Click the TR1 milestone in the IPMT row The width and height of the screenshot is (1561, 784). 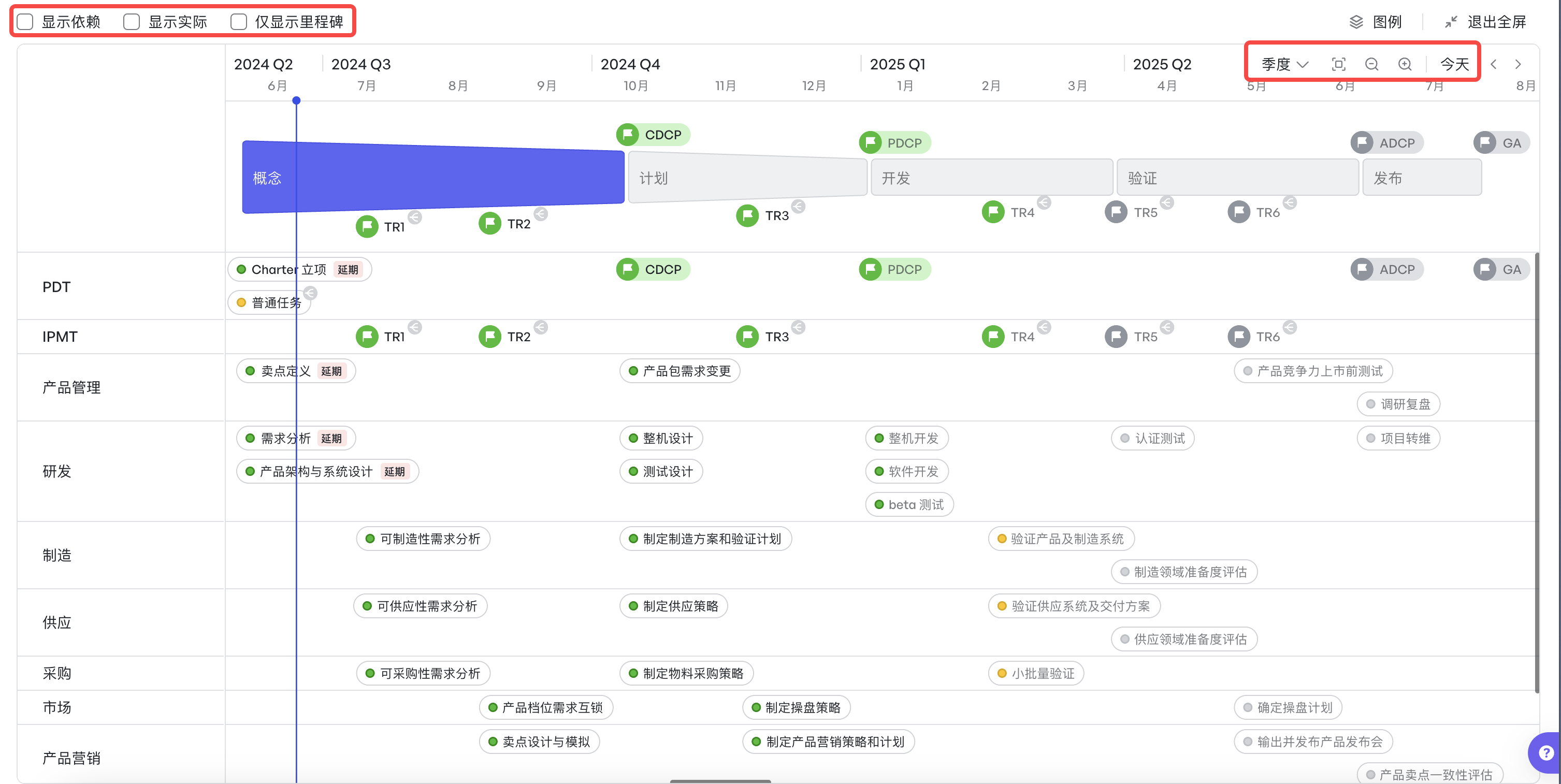(381, 336)
